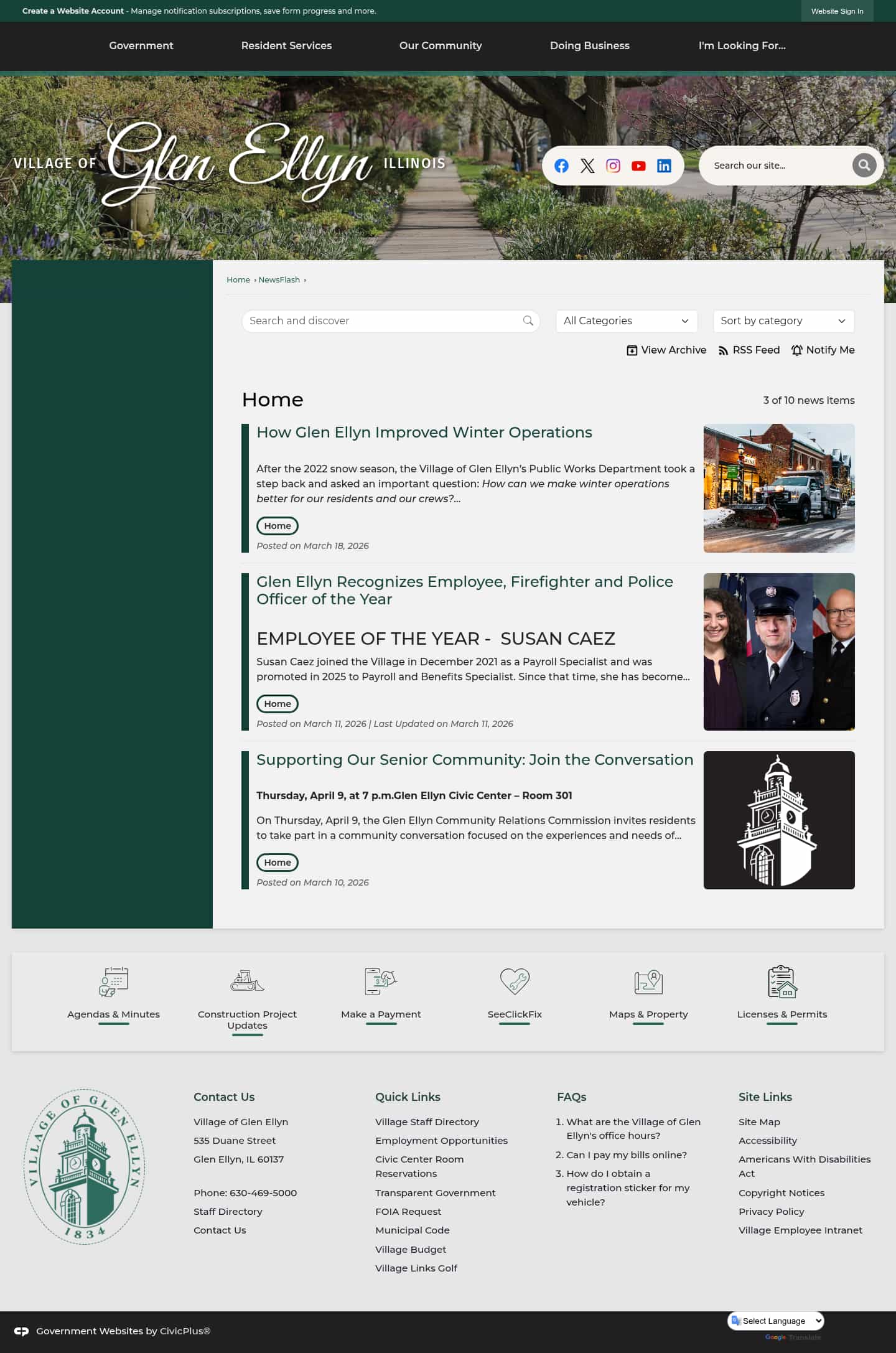Open Village Staff Directory quick link

point(427,1122)
